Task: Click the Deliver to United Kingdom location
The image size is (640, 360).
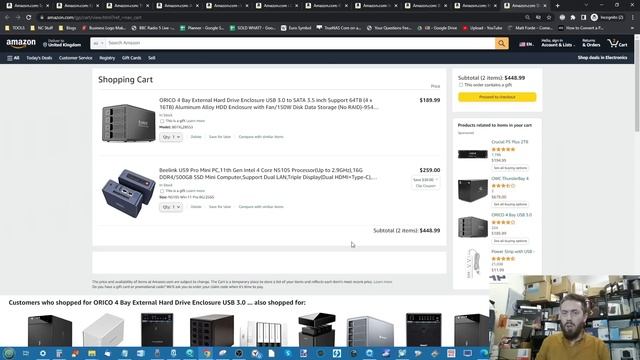Action: [62, 43]
